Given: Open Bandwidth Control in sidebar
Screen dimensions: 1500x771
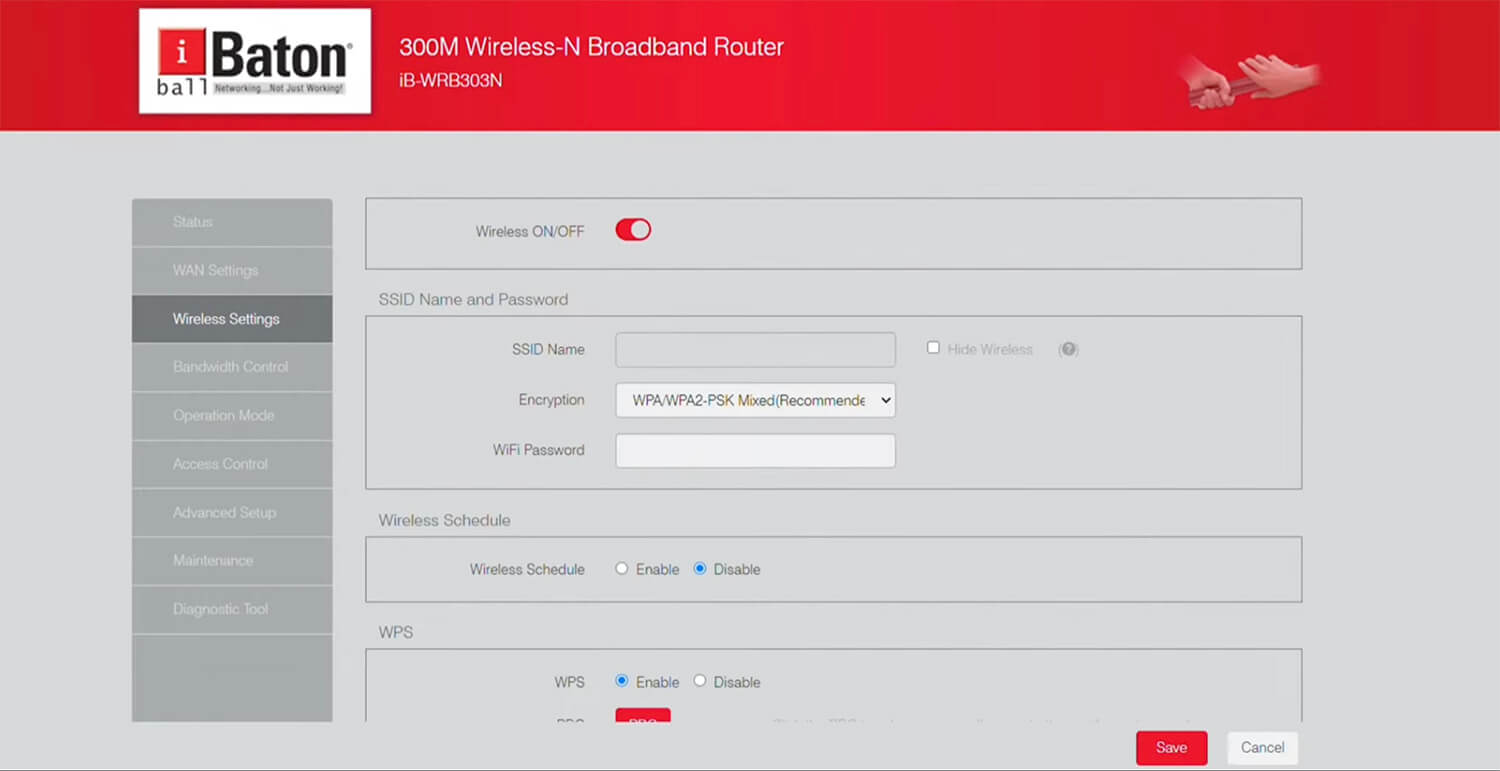Looking at the screenshot, I should 232,367.
